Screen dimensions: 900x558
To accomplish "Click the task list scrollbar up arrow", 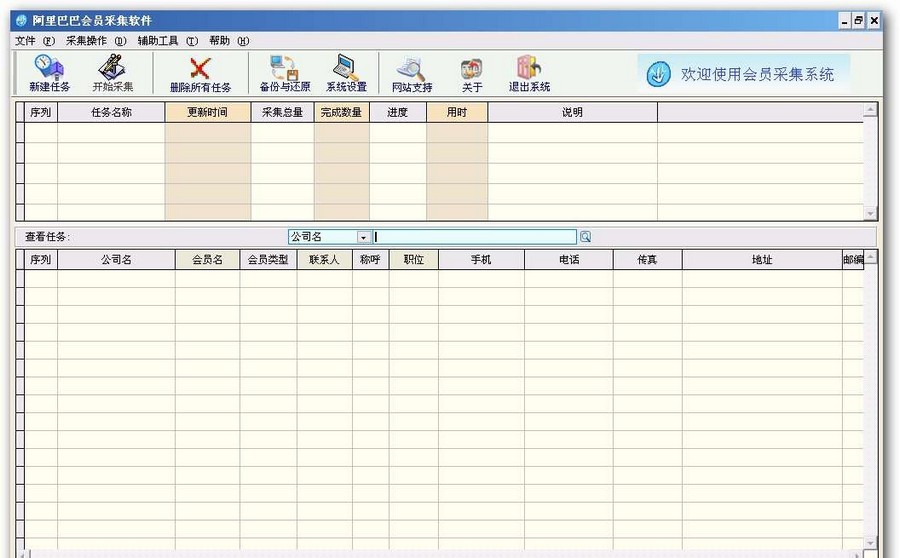I will (870, 109).
